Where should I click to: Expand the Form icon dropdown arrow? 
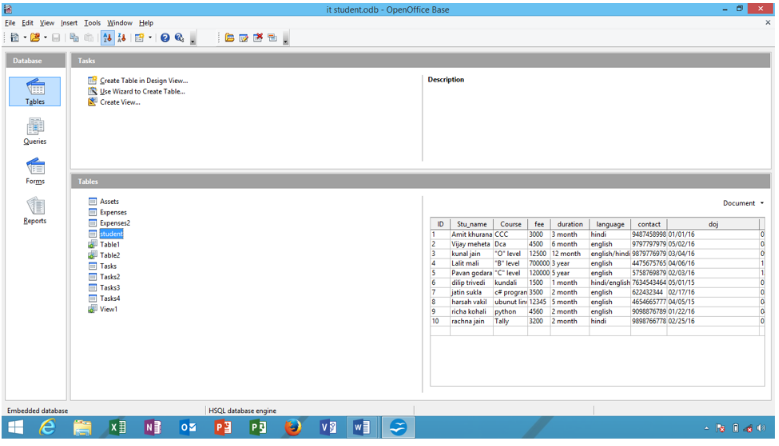coord(150,38)
